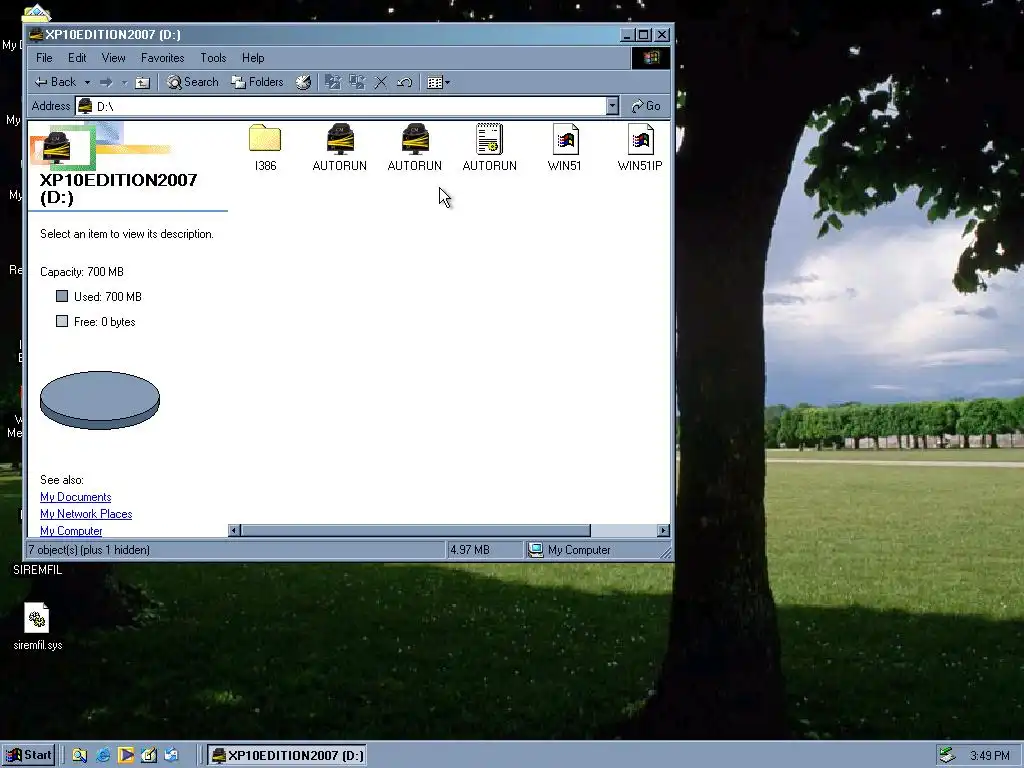The height and width of the screenshot is (768, 1024).
Task: Launch Internet Explorer from Quick Launch
Action: (103, 756)
